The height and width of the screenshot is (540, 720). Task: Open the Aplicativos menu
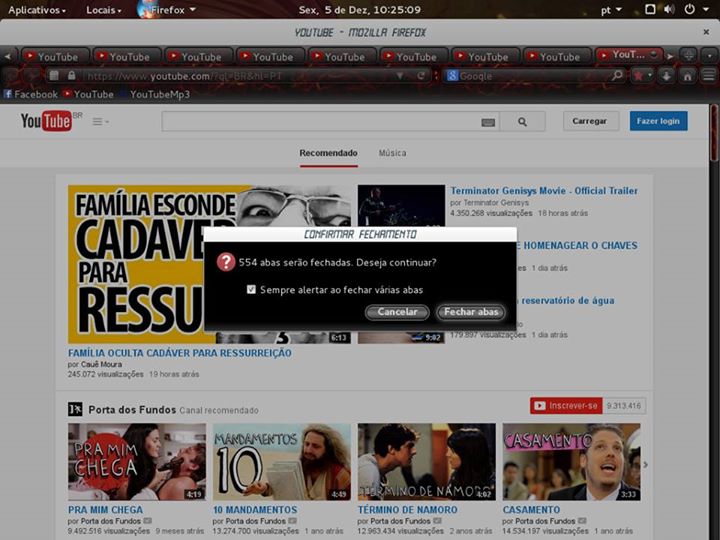click(x=37, y=10)
